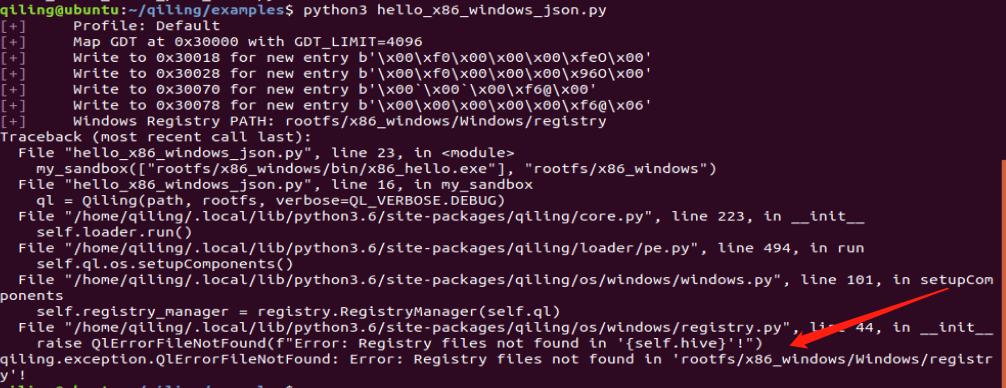The height and width of the screenshot is (388, 1006).
Task: Click the "Map GDT at 0x30000" log line
Action: (x=248, y=42)
